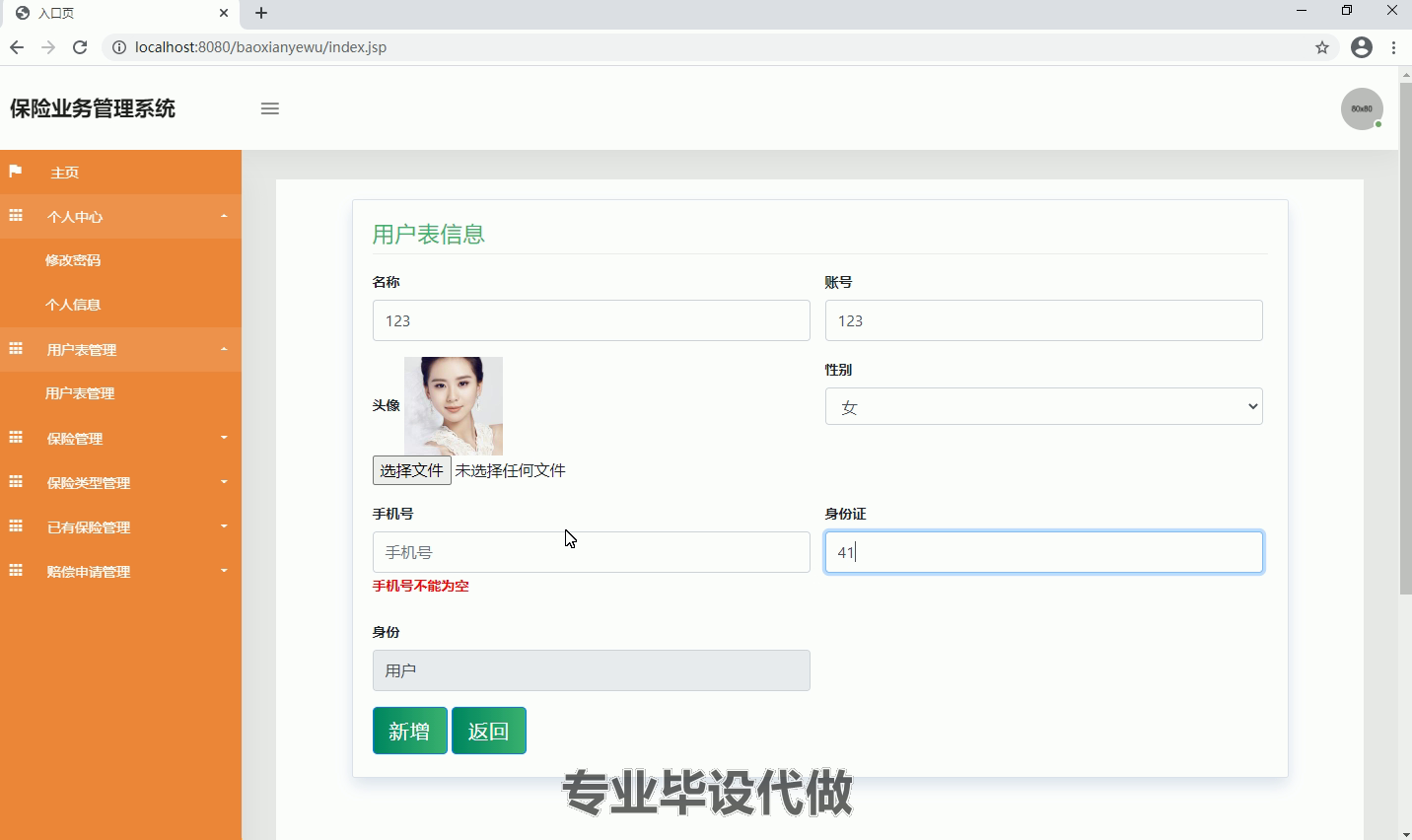Go back with browser back arrow

pyautogui.click(x=17, y=47)
